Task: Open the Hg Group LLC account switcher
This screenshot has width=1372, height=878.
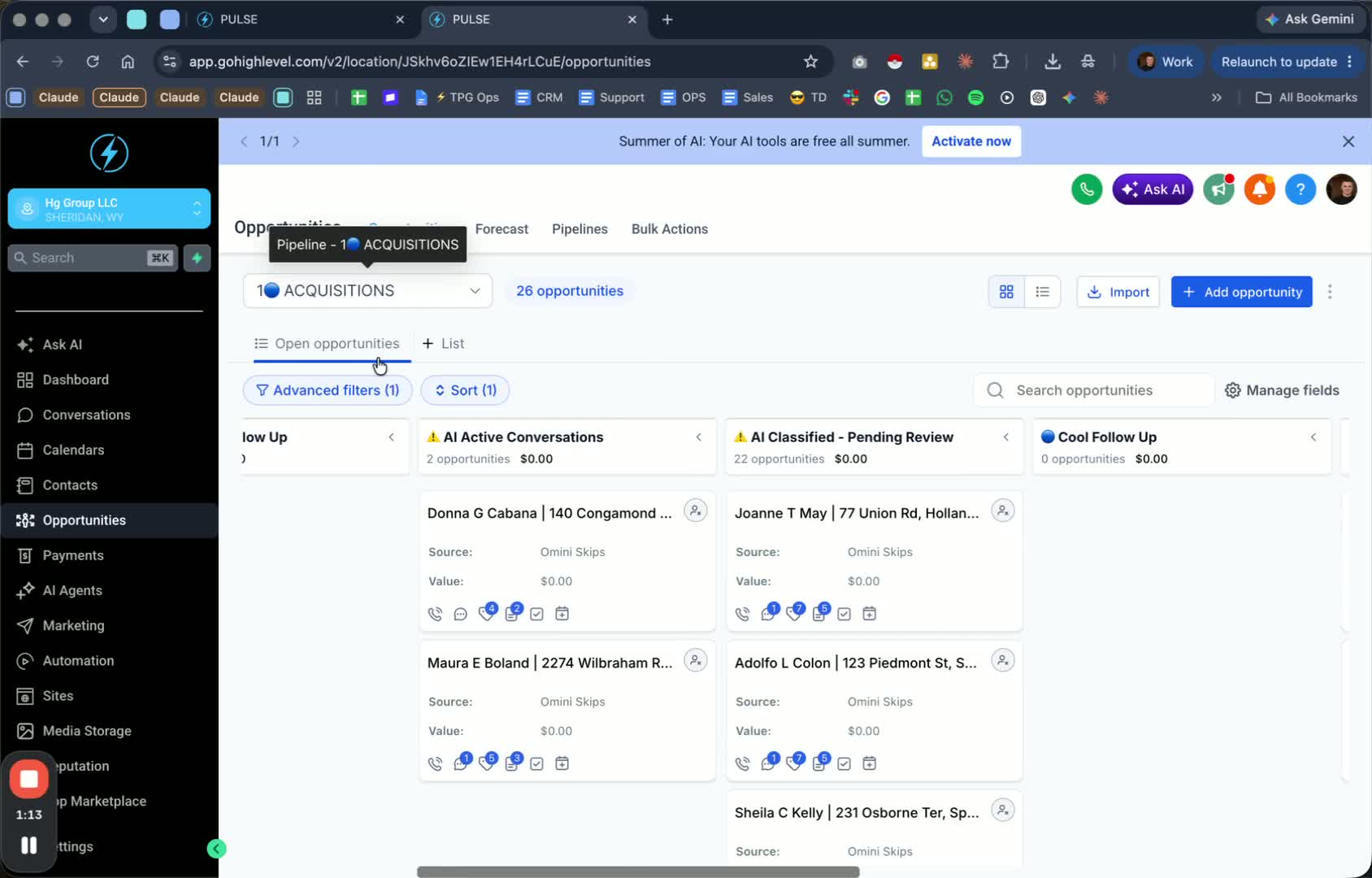Action: 109,209
